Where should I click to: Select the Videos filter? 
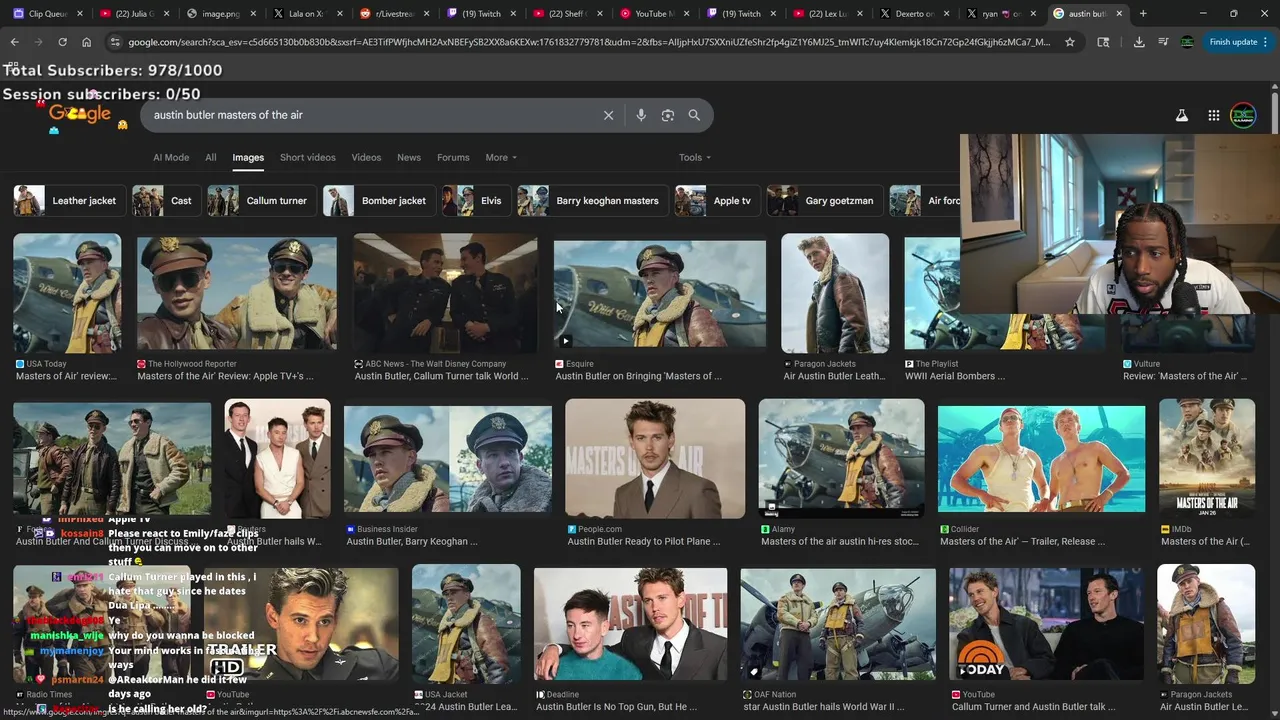[x=366, y=157]
